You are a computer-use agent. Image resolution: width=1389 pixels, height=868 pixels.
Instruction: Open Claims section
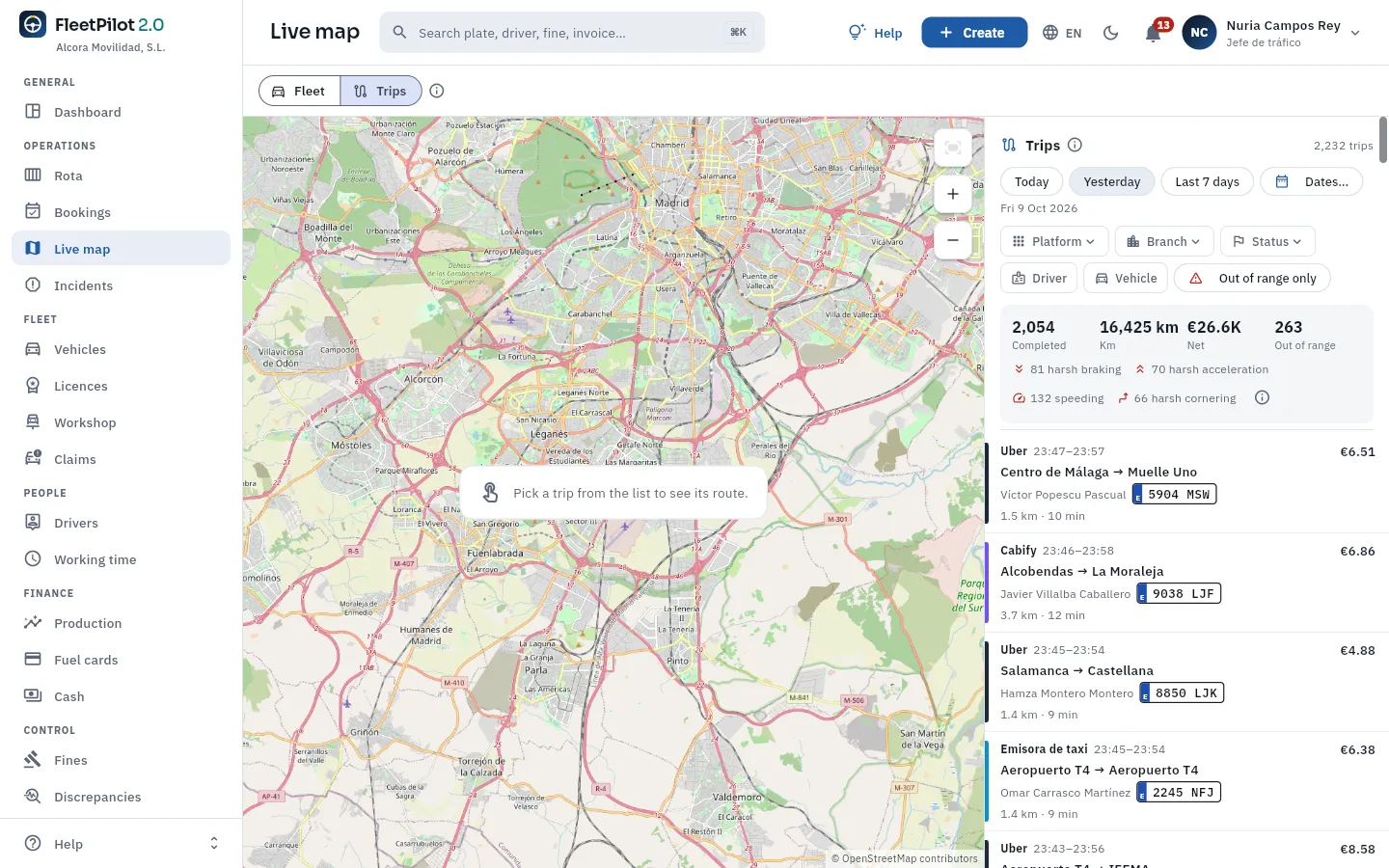pos(121,459)
